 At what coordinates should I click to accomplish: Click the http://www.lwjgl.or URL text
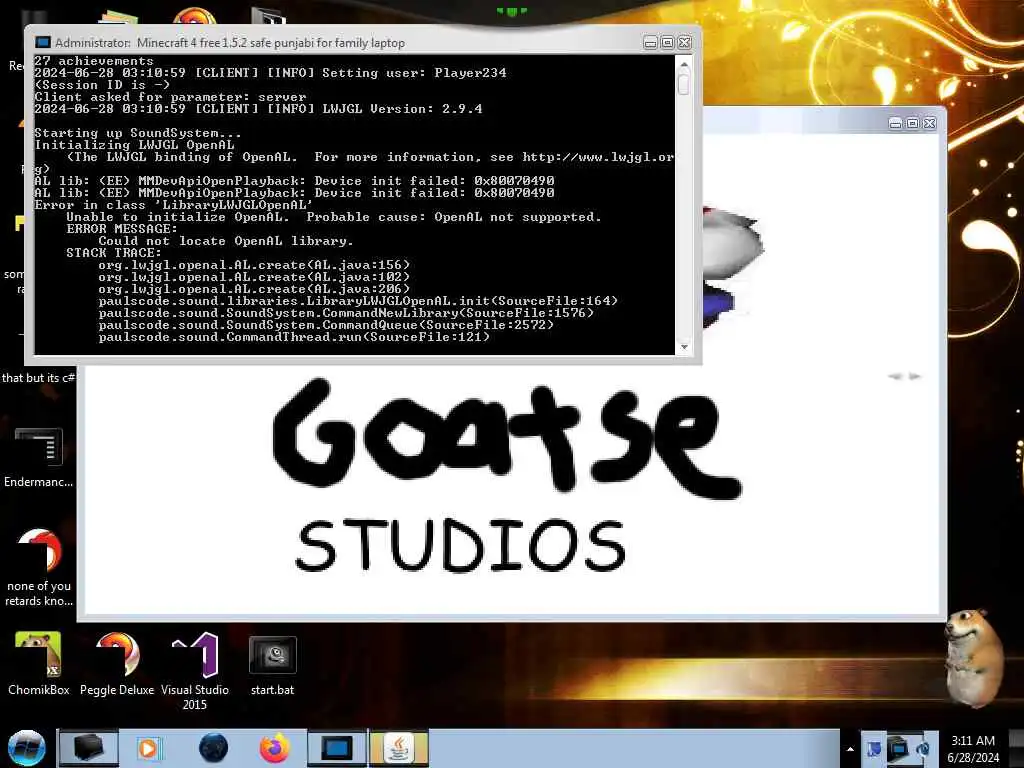(598, 157)
